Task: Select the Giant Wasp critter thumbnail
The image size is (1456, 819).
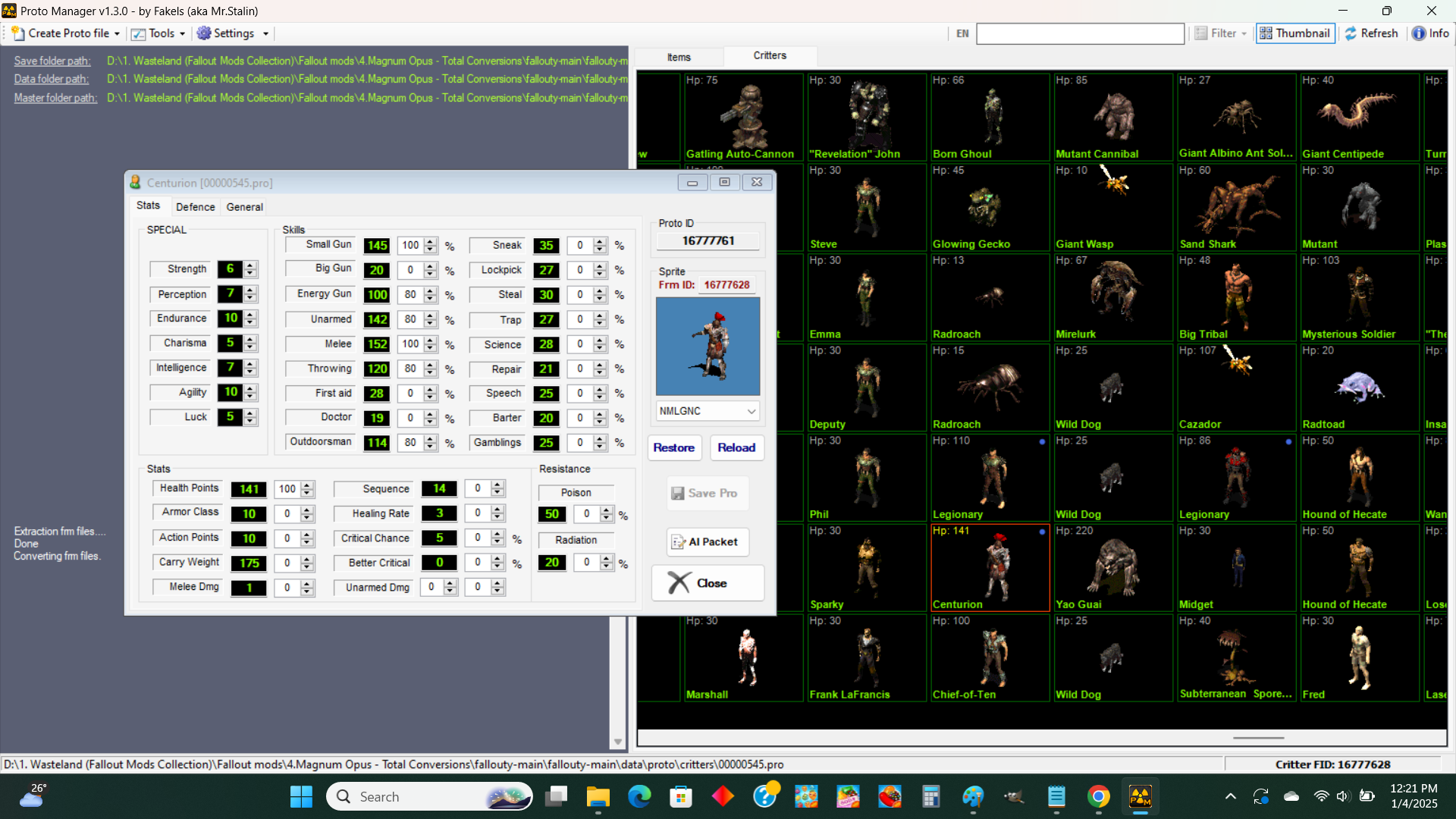Action: pos(1113,207)
